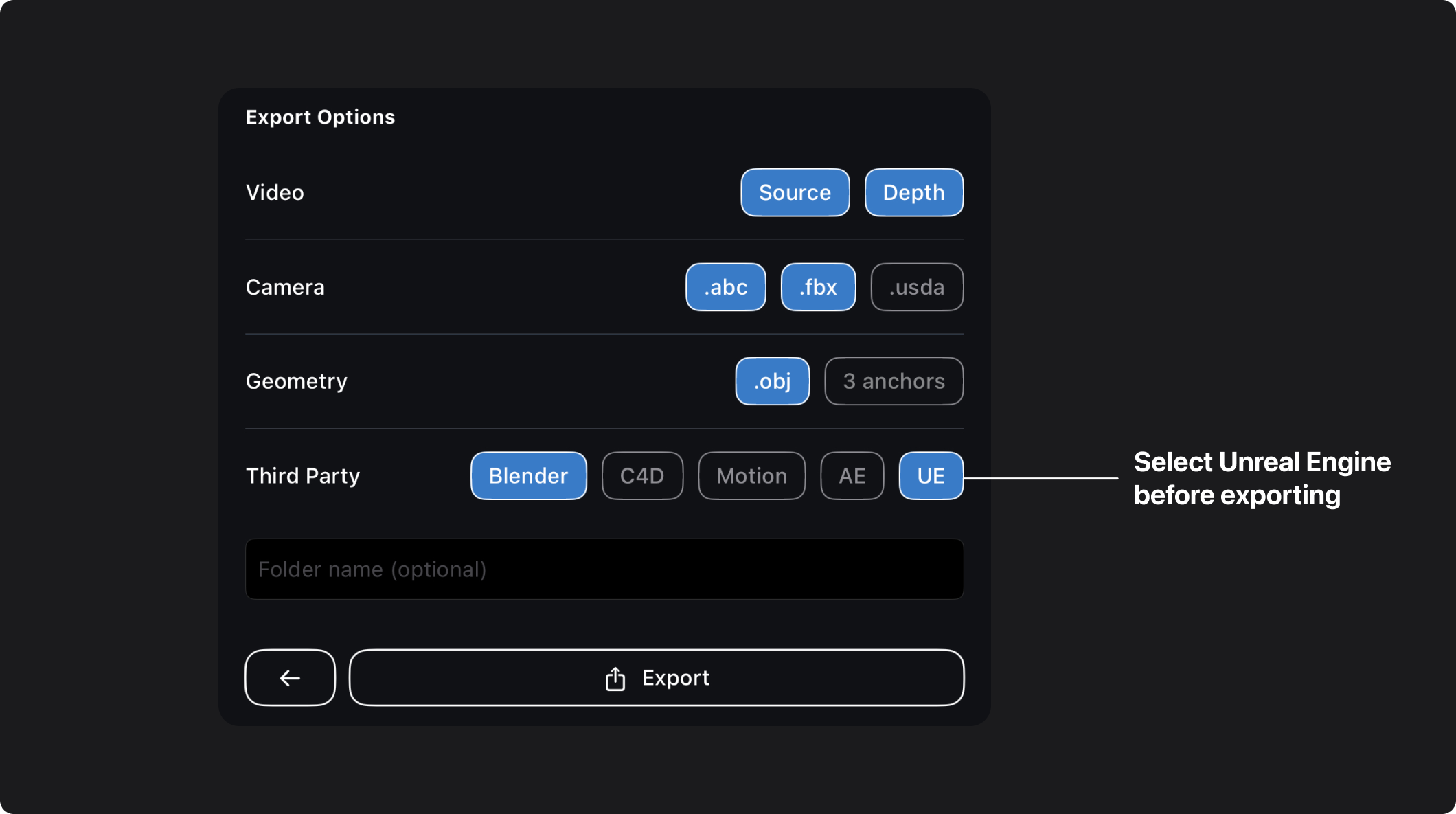Click the back arrow button

[290, 677]
